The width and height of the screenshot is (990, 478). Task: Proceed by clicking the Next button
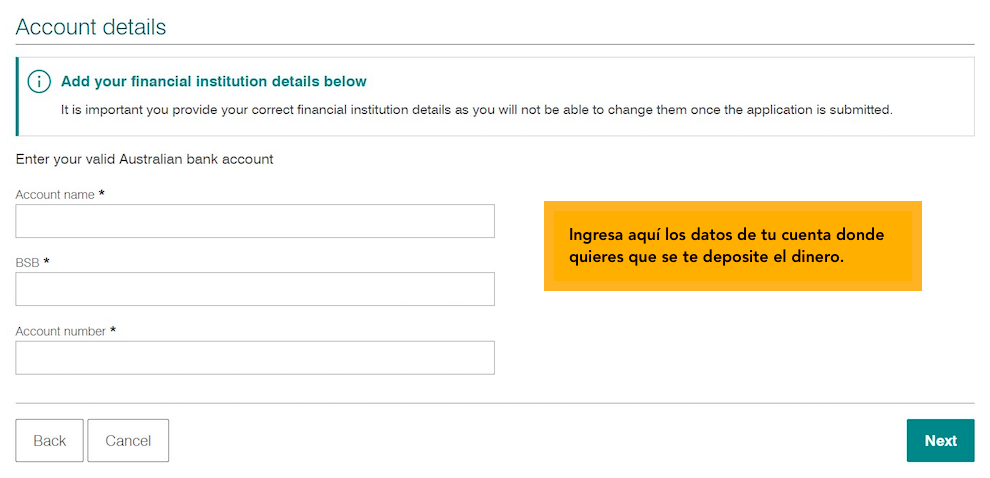pos(941,441)
